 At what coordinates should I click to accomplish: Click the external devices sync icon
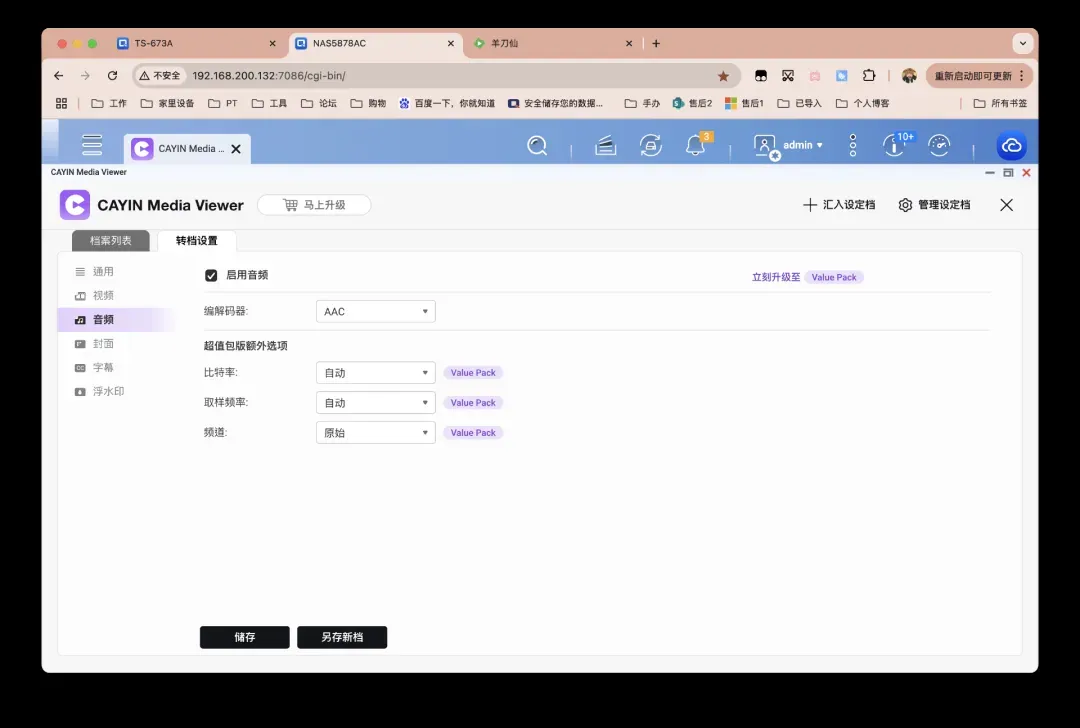(651, 146)
